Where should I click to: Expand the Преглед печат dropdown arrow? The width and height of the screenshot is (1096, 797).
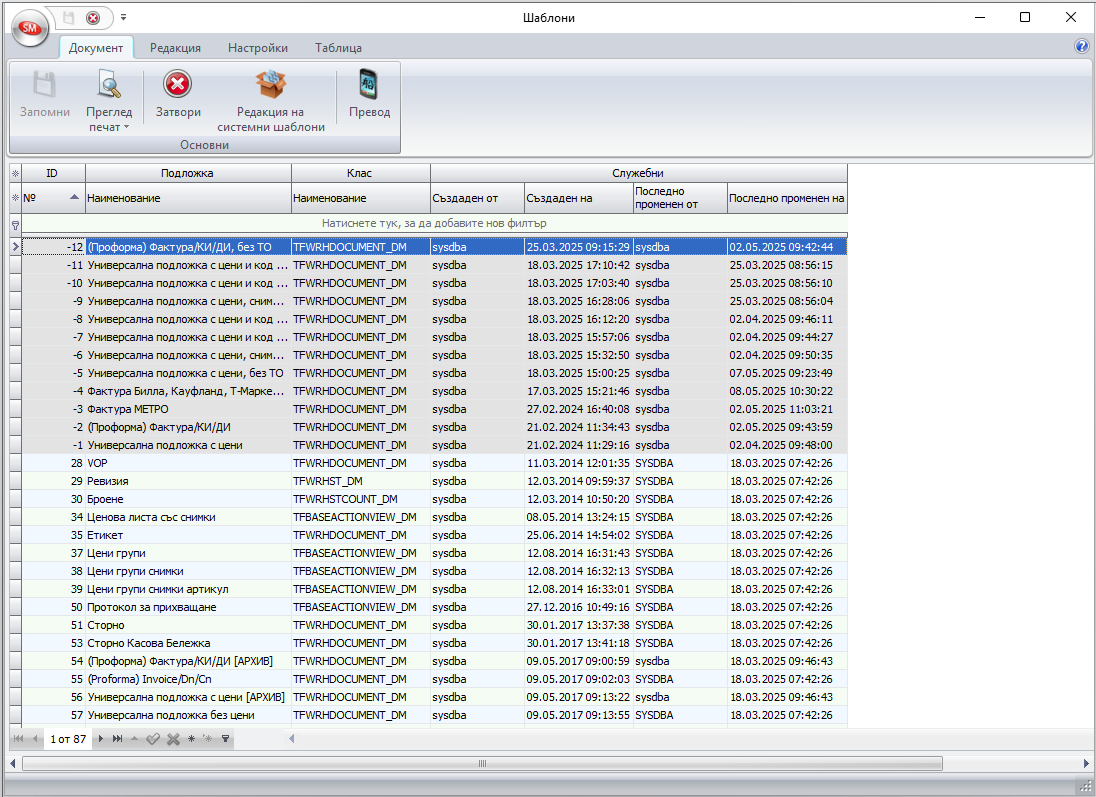click(x=127, y=127)
